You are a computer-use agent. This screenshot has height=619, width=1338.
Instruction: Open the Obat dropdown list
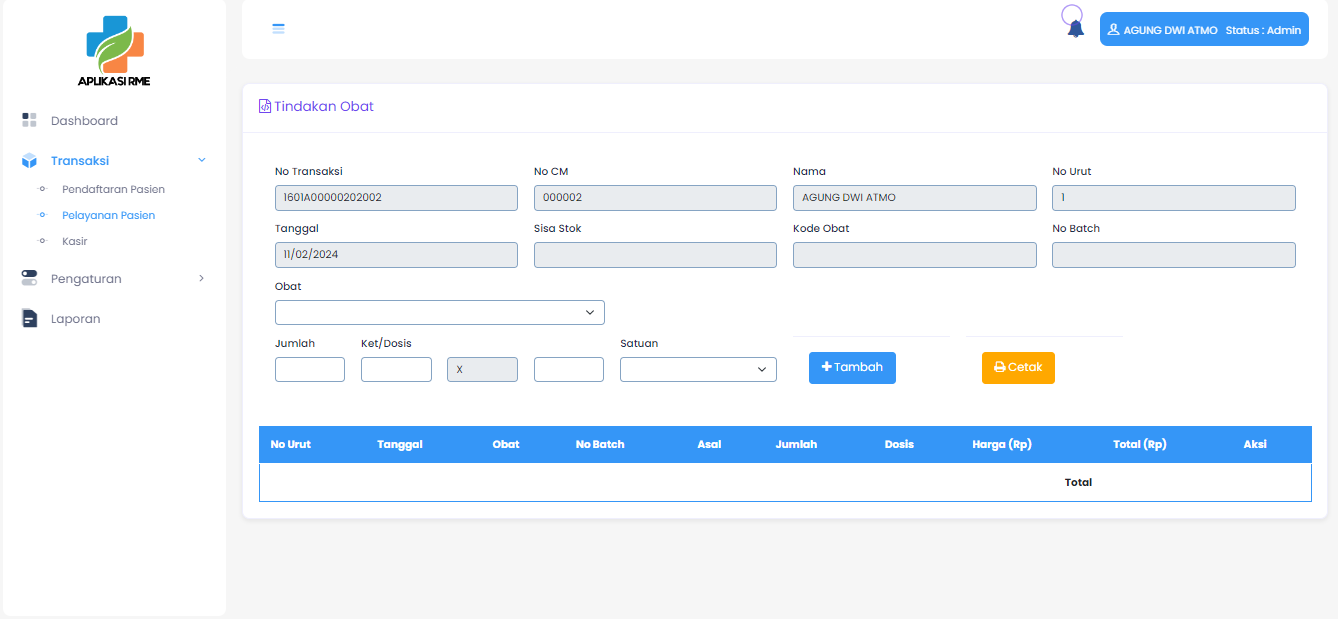pos(439,313)
